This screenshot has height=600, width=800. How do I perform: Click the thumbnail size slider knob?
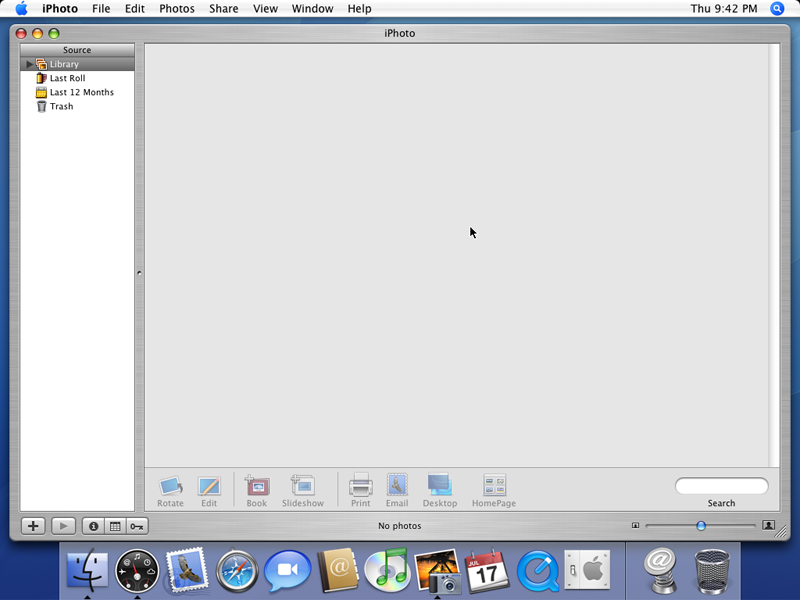pos(701,525)
